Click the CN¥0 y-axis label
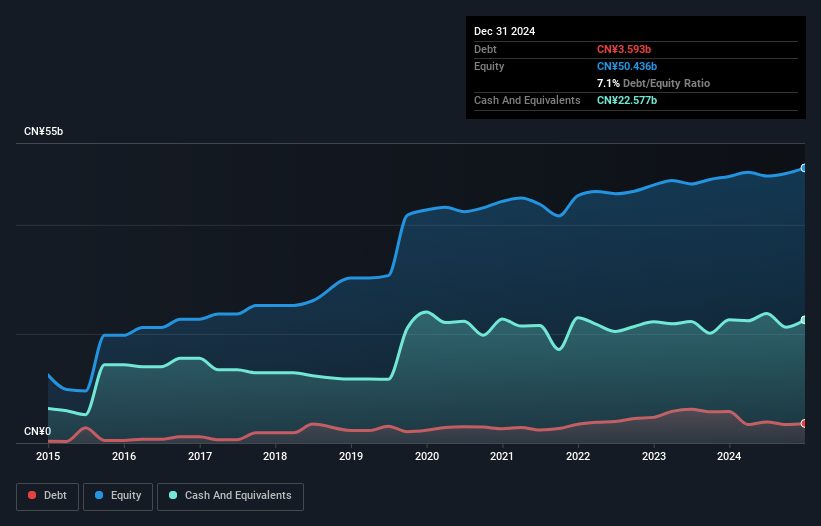The image size is (821, 526). coord(38,431)
